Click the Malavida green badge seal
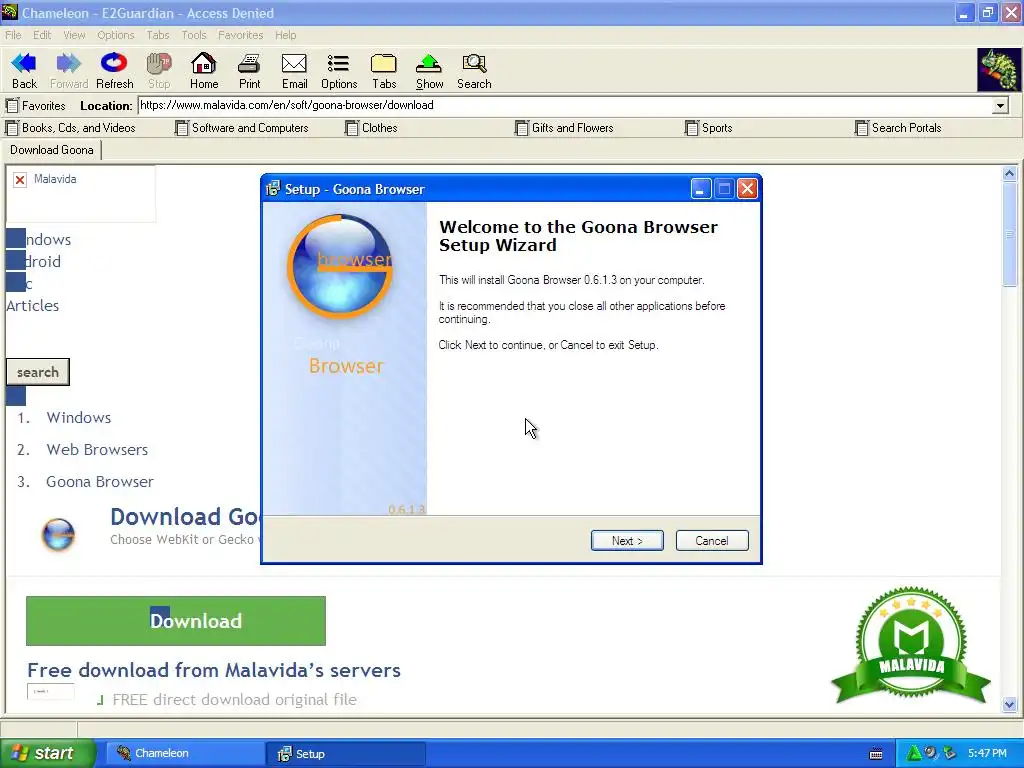The width and height of the screenshot is (1024, 768). (911, 645)
